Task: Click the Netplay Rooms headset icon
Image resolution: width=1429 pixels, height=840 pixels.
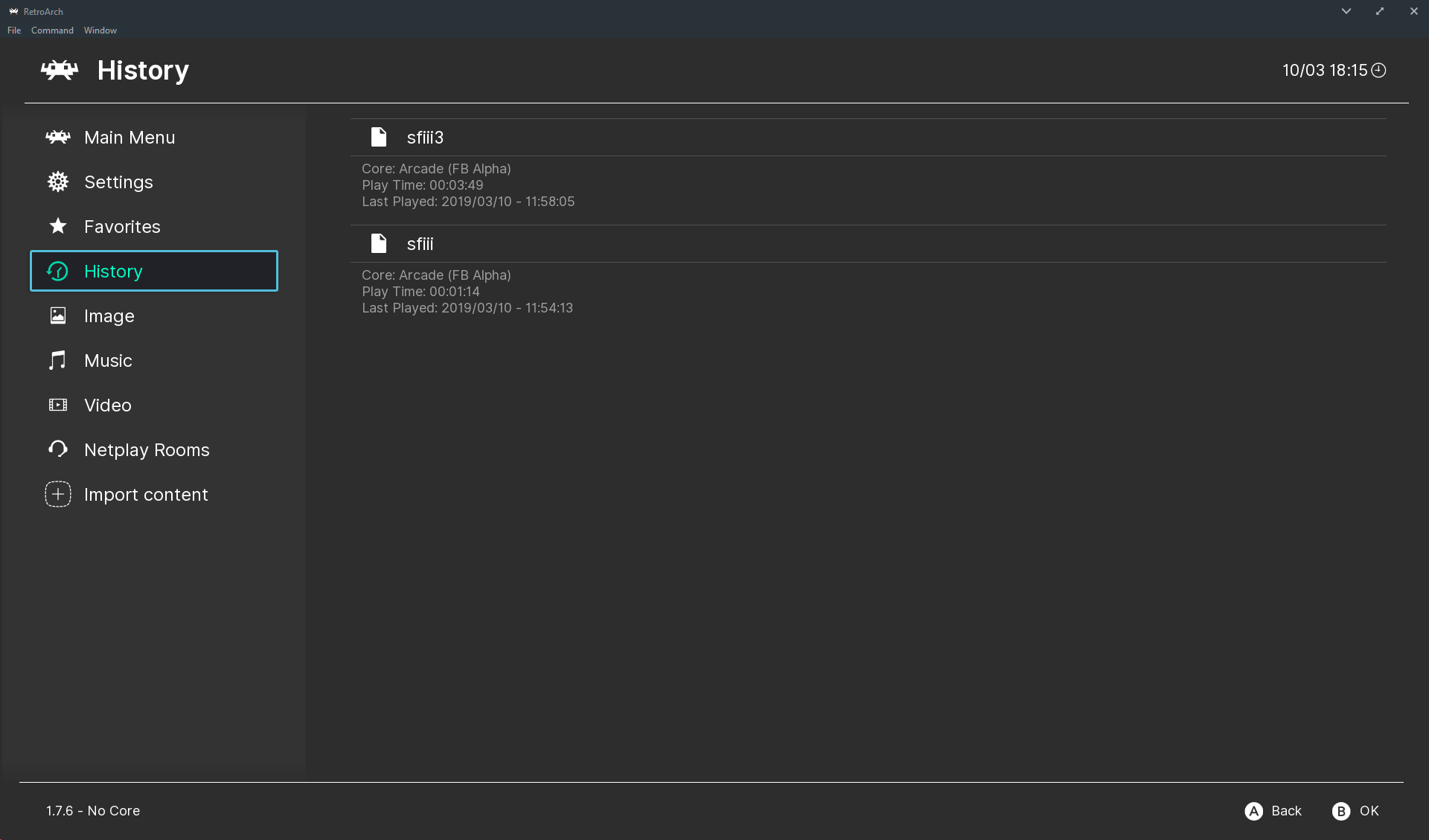Action: coord(58,449)
